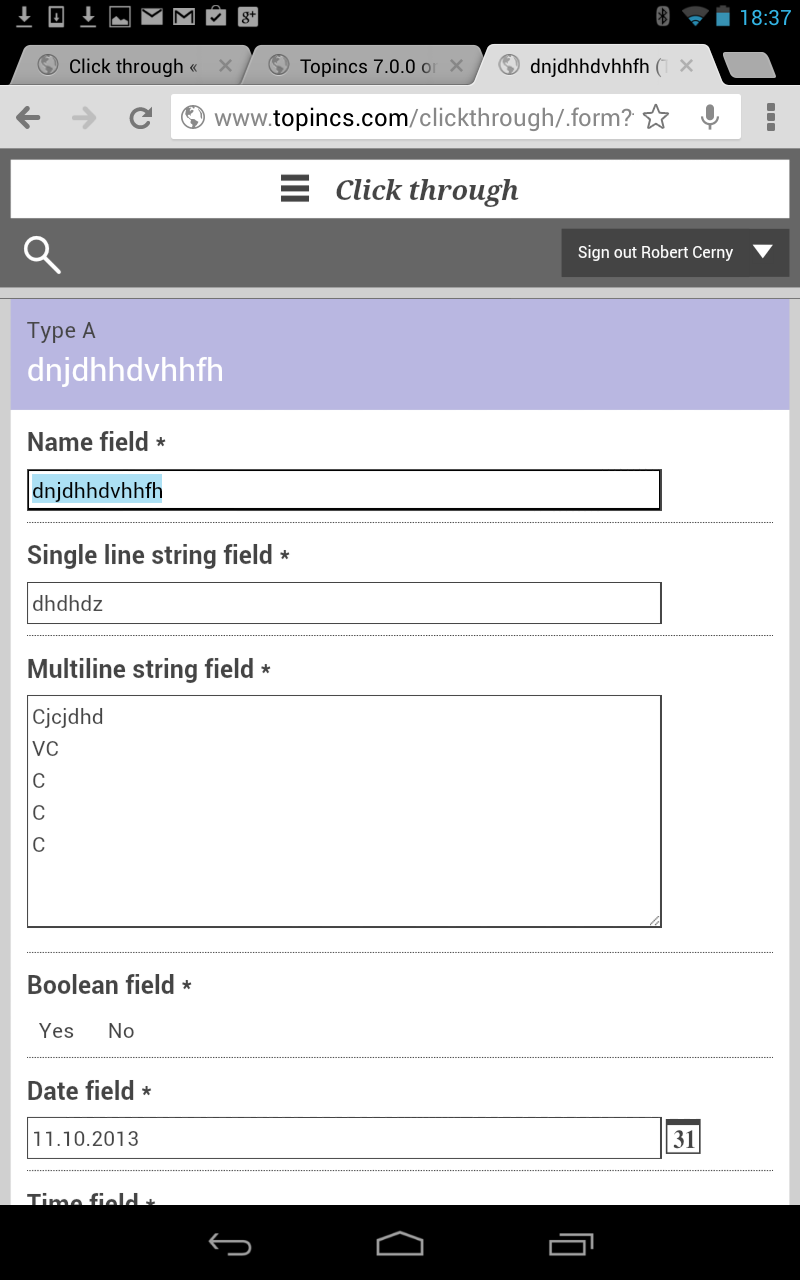The width and height of the screenshot is (800, 1280).
Task: Click the Click through title link
Action: [x=428, y=189]
